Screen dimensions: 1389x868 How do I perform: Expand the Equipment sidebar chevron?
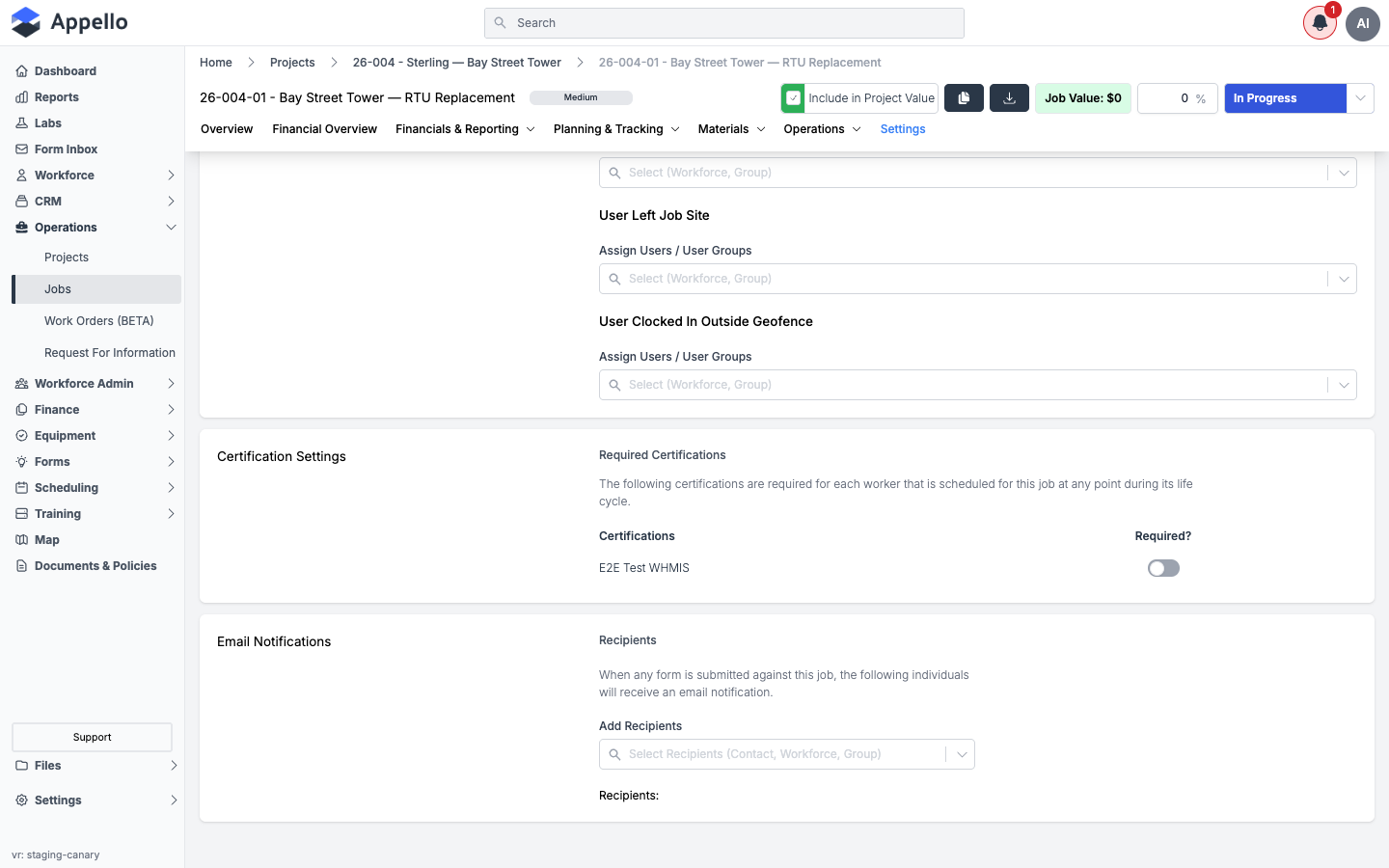point(171,436)
